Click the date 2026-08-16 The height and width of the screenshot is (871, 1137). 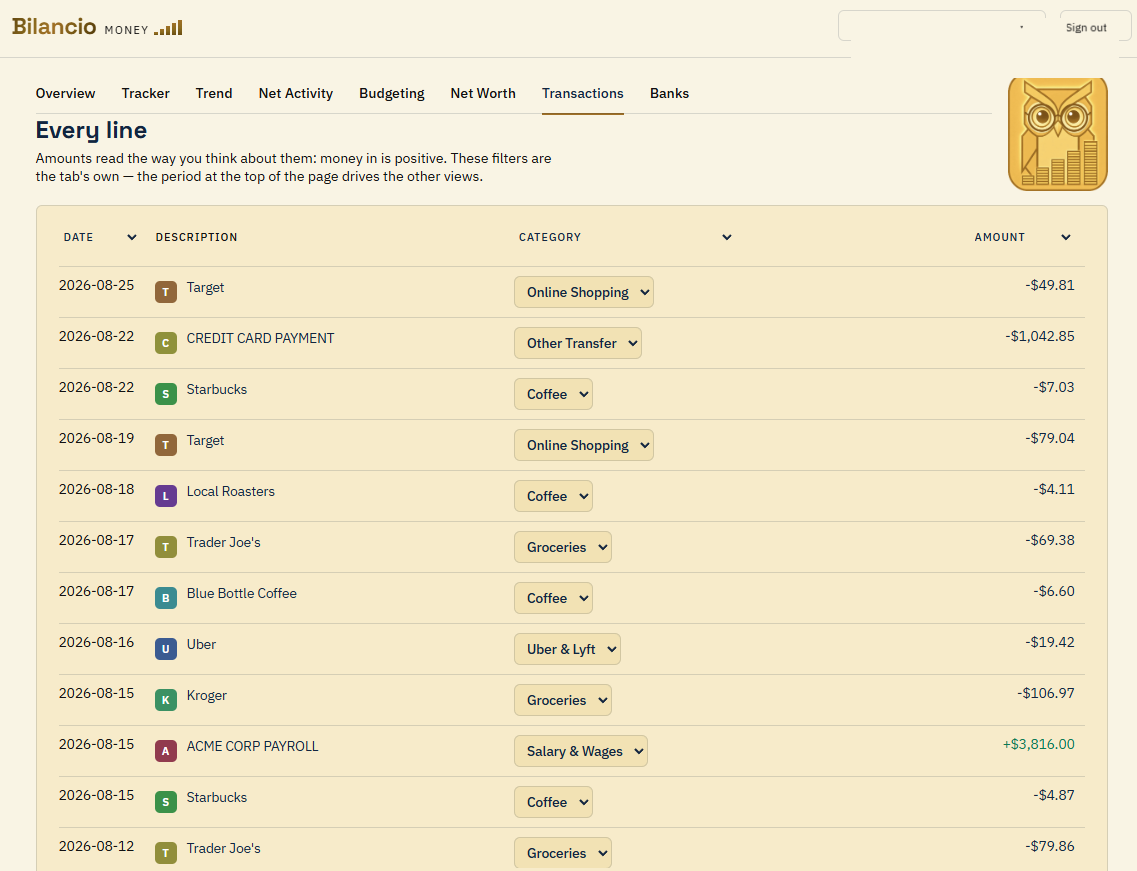pyautogui.click(x=96, y=643)
